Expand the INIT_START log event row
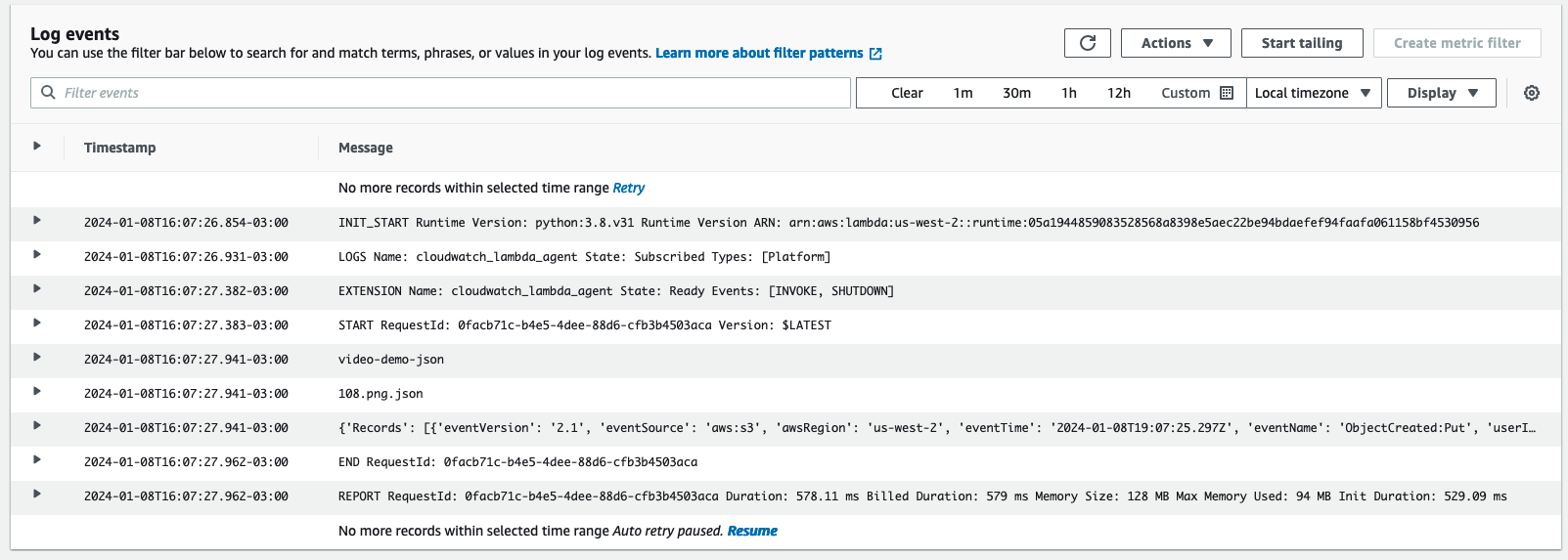1568x560 pixels. (37, 221)
